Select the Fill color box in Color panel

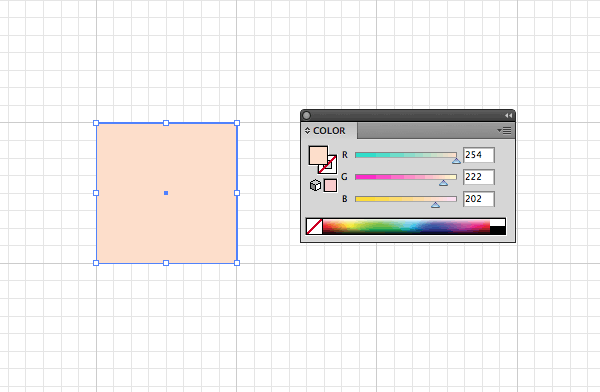pos(318,155)
